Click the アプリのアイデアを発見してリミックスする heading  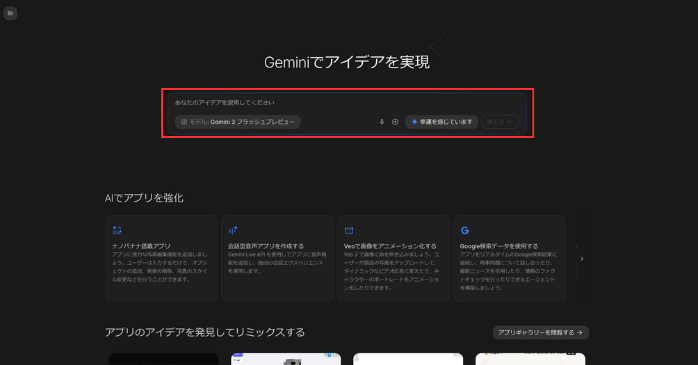pyautogui.click(x=205, y=333)
